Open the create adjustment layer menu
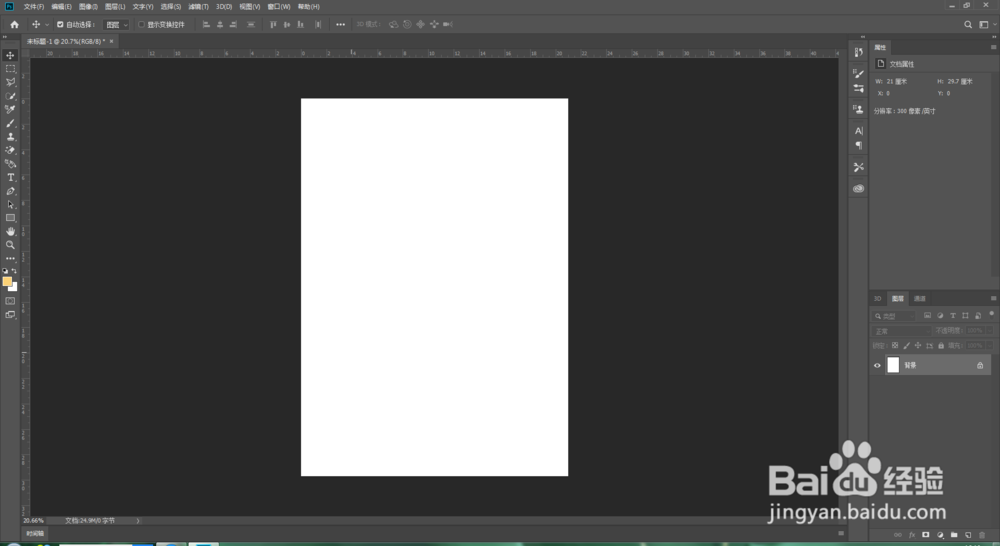Screen dimensions: 1000x546 click(940, 535)
